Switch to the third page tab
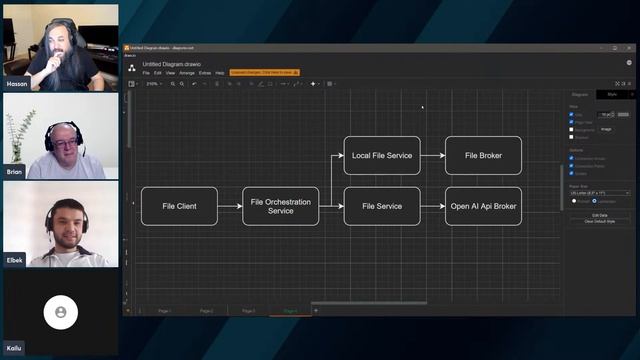 (x=248, y=311)
